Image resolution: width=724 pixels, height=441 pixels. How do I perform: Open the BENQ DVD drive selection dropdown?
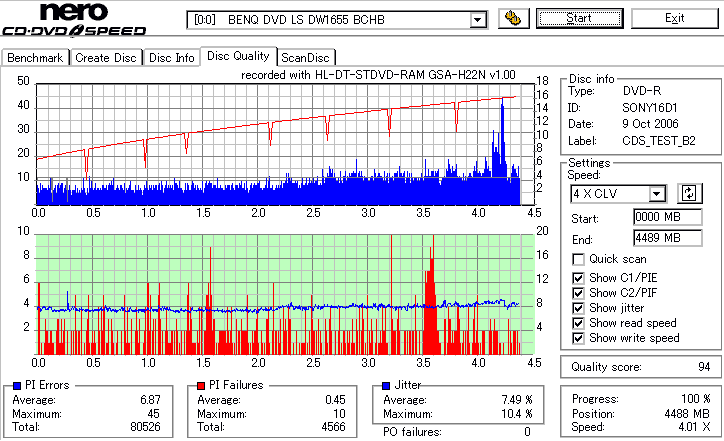tap(477, 20)
